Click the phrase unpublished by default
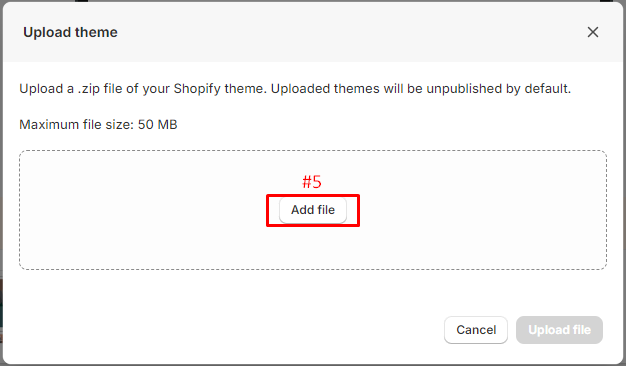The image size is (626, 366). coord(497,89)
